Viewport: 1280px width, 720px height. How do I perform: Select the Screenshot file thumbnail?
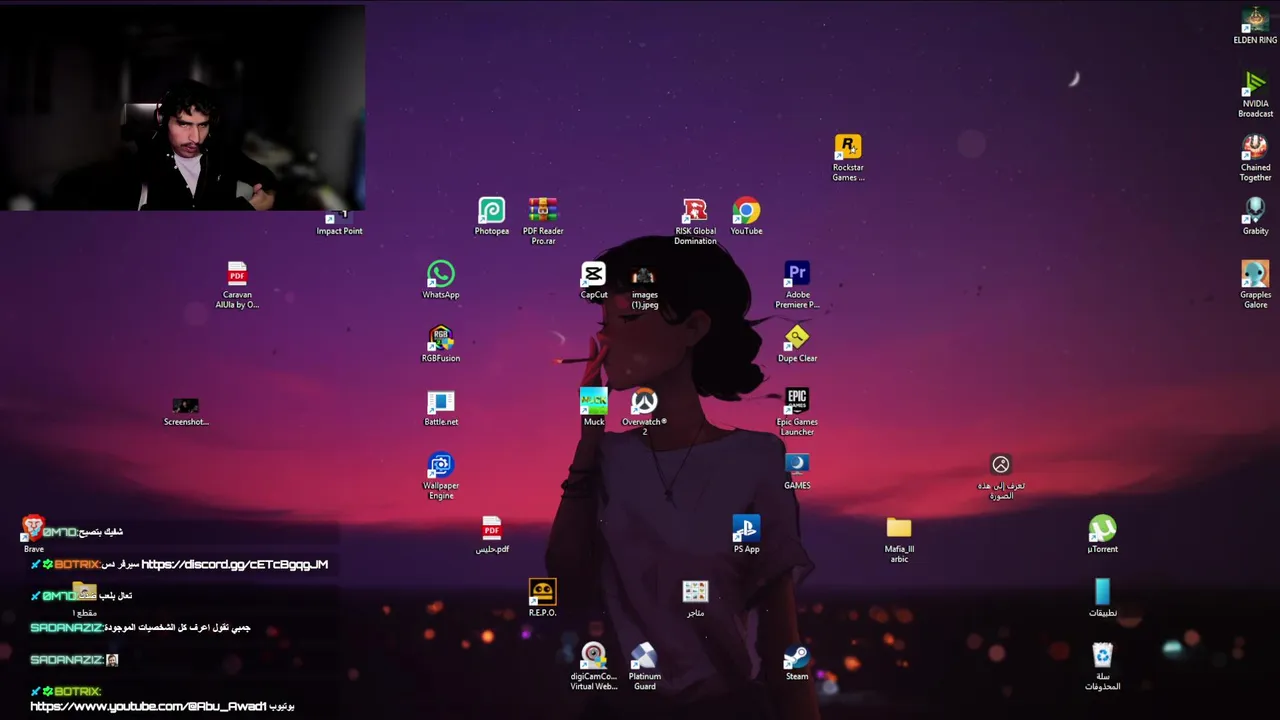tap(186, 411)
